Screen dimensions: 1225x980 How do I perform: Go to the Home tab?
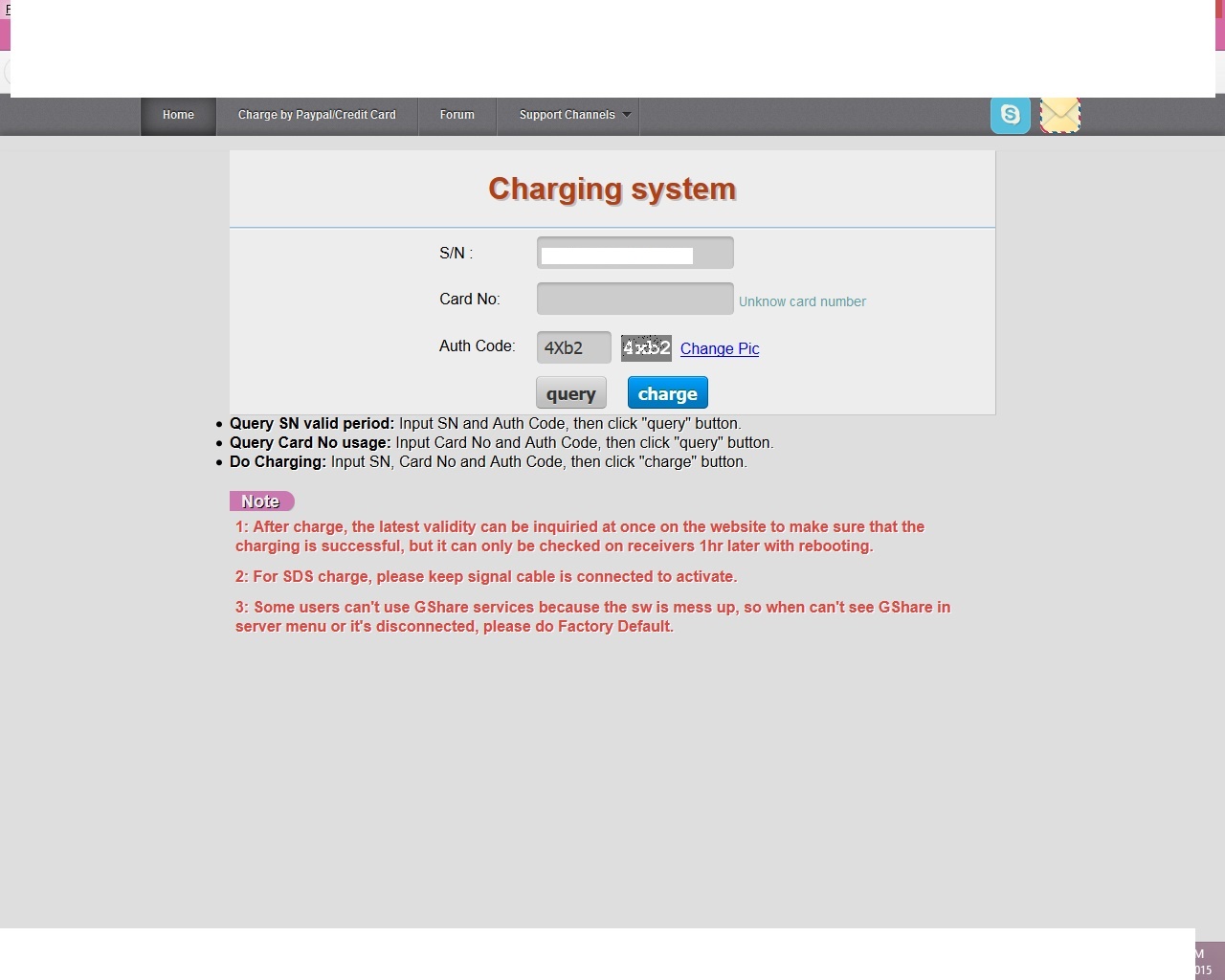(x=178, y=115)
